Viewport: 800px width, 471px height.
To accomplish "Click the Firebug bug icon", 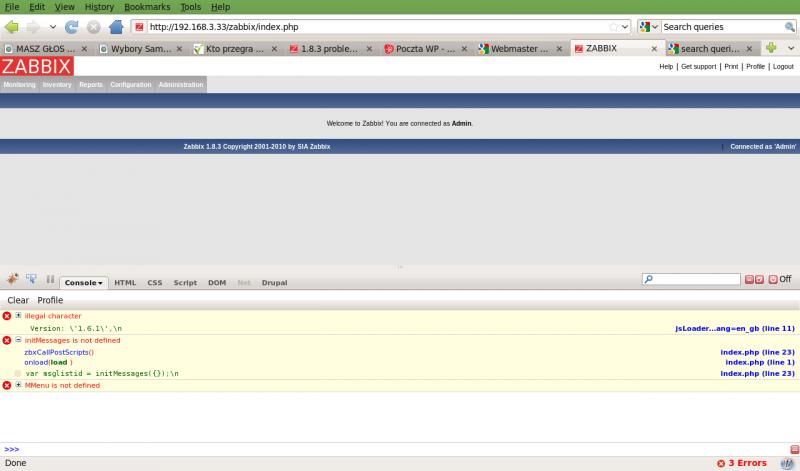I will (12, 279).
